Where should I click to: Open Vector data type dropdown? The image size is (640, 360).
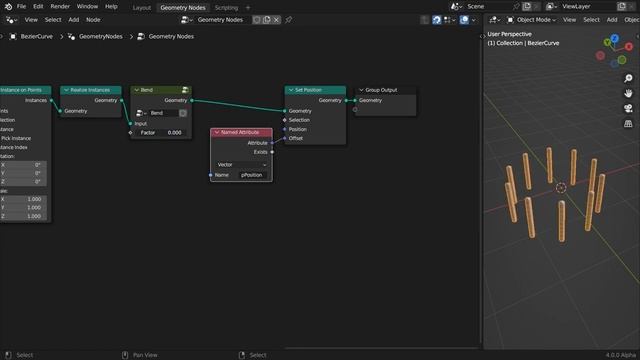coord(242,164)
